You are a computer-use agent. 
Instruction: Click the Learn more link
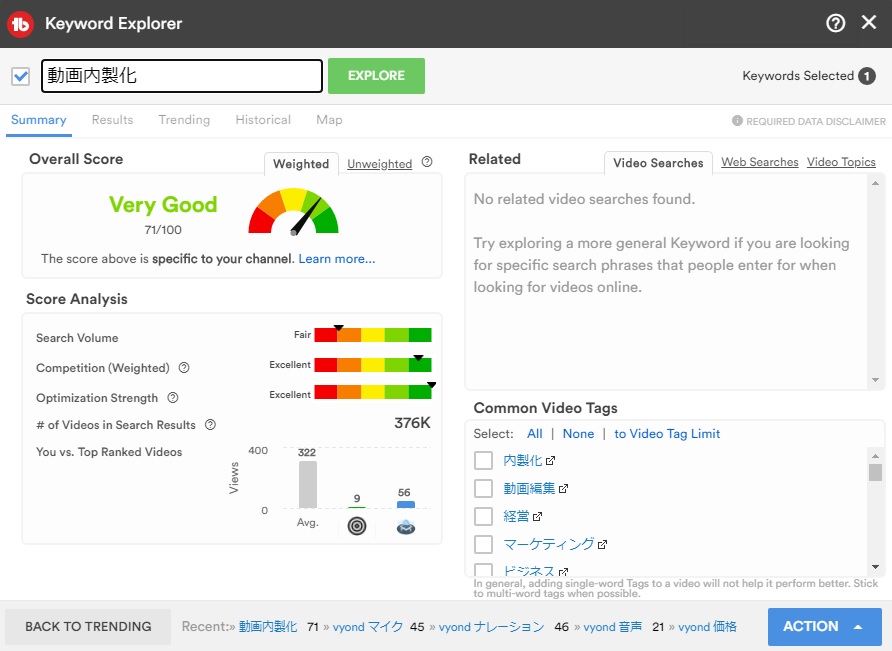337,259
